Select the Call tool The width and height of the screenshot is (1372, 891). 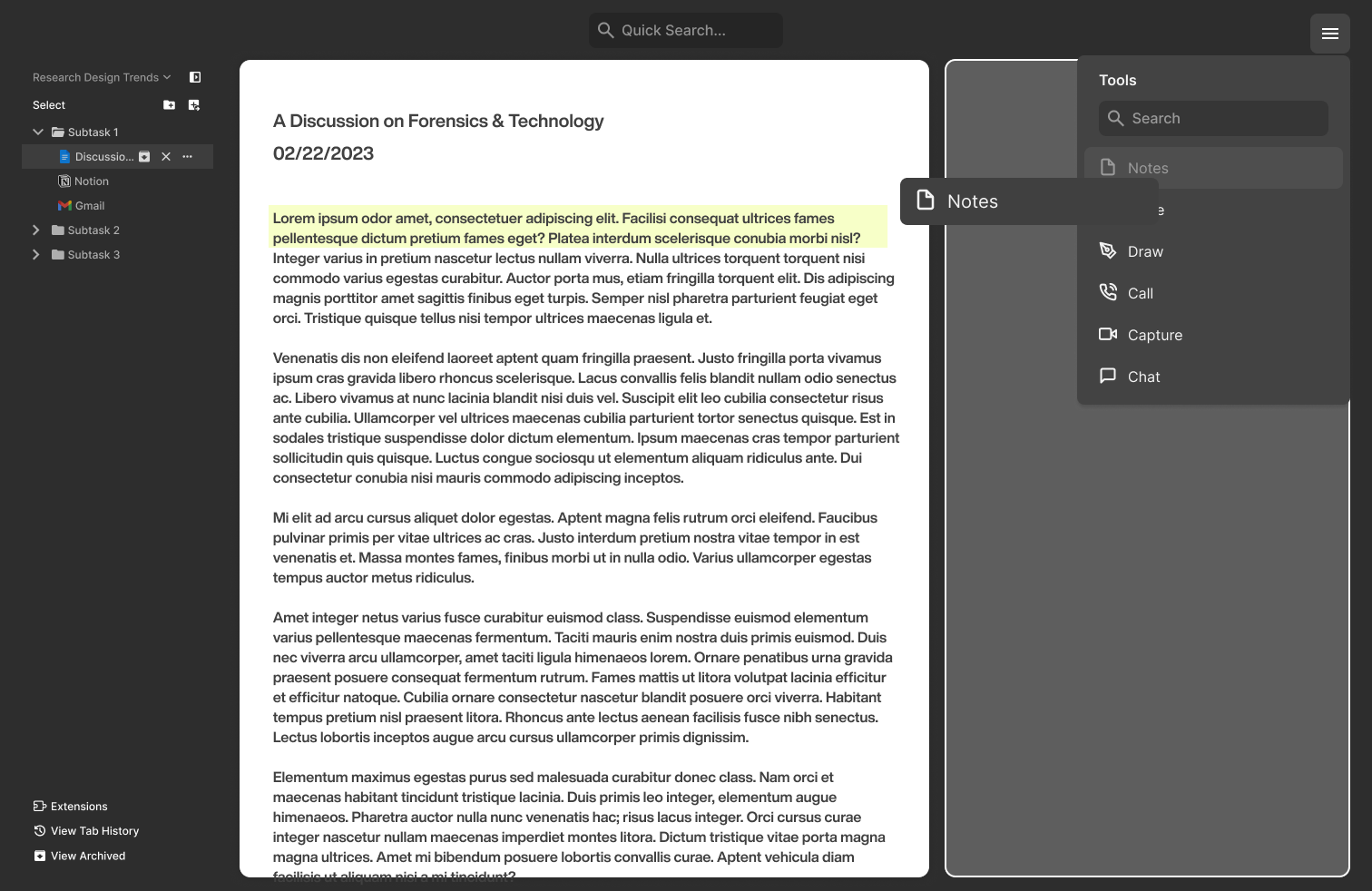click(x=1126, y=293)
